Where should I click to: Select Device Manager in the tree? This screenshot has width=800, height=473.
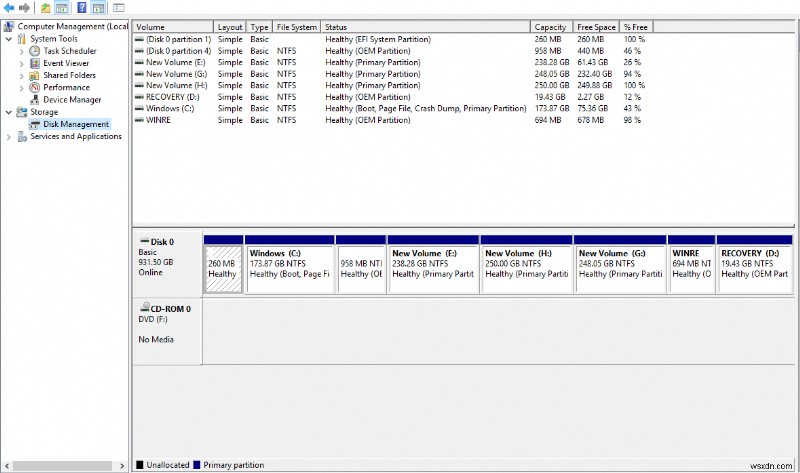(x=72, y=99)
